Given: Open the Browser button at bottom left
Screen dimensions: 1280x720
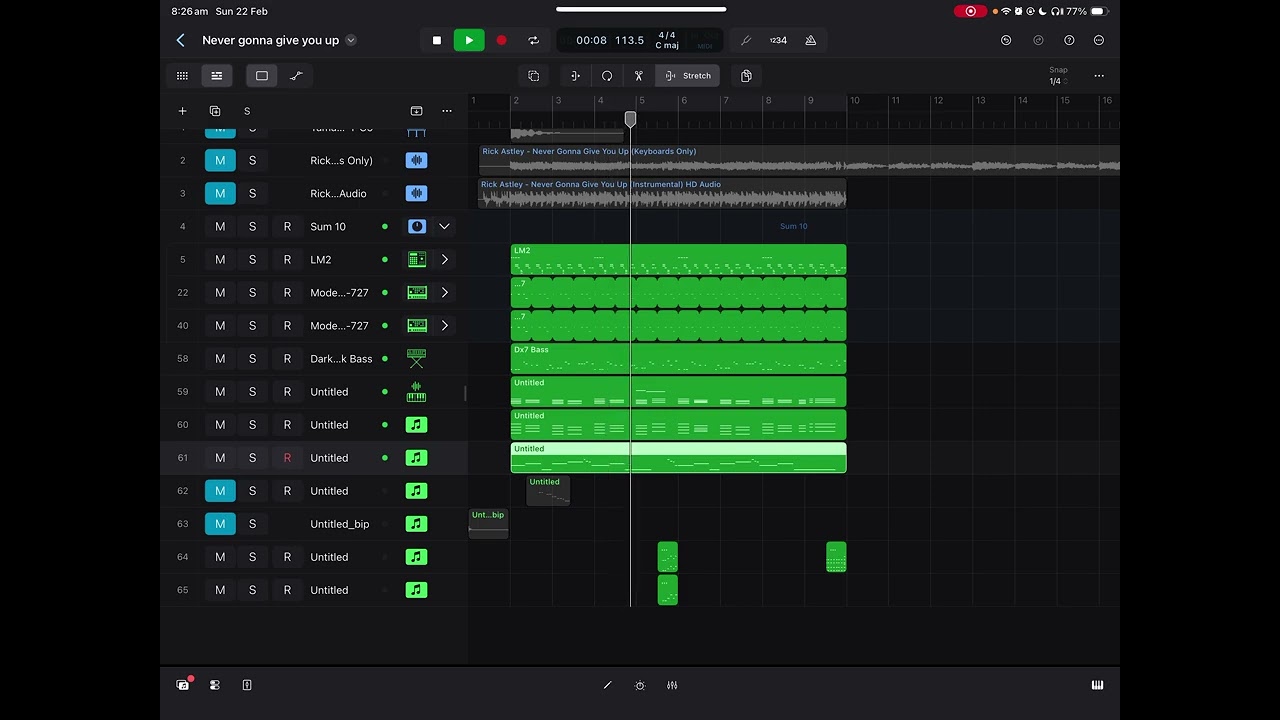Looking at the screenshot, I should tap(183, 685).
